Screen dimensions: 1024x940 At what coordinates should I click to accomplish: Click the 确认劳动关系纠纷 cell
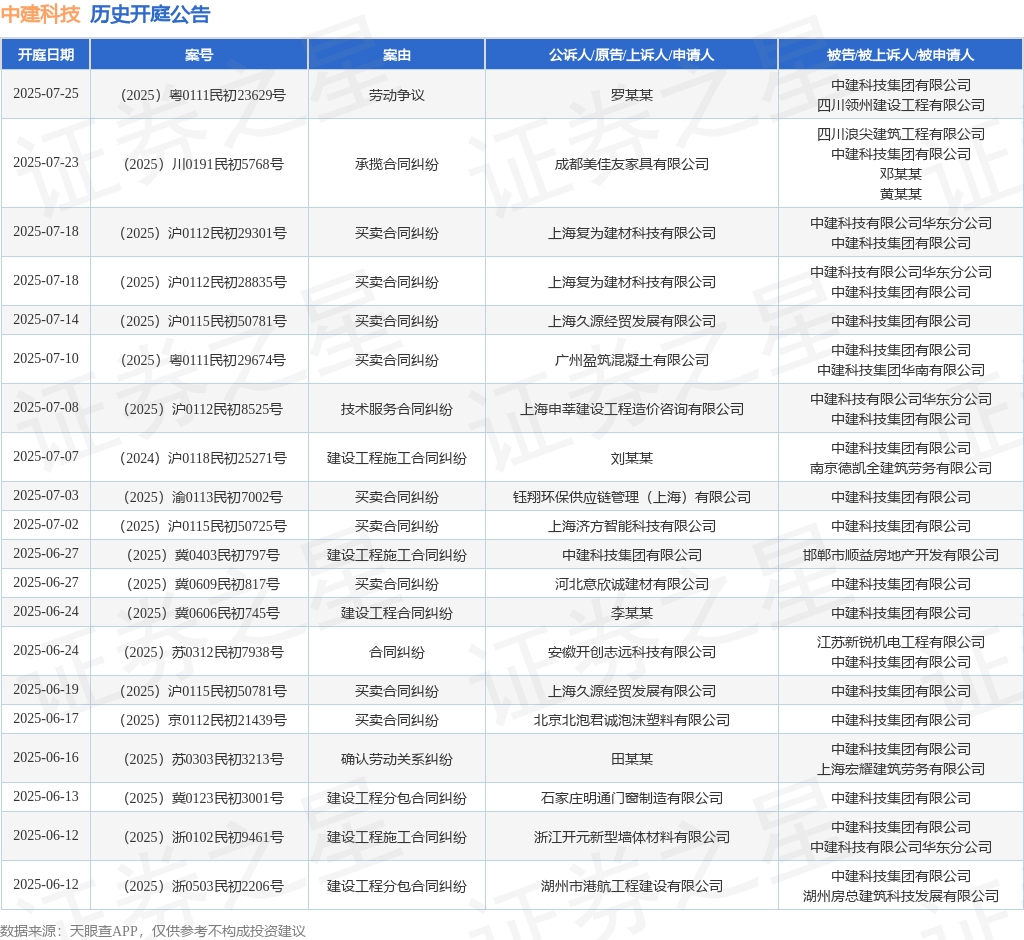click(x=396, y=759)
